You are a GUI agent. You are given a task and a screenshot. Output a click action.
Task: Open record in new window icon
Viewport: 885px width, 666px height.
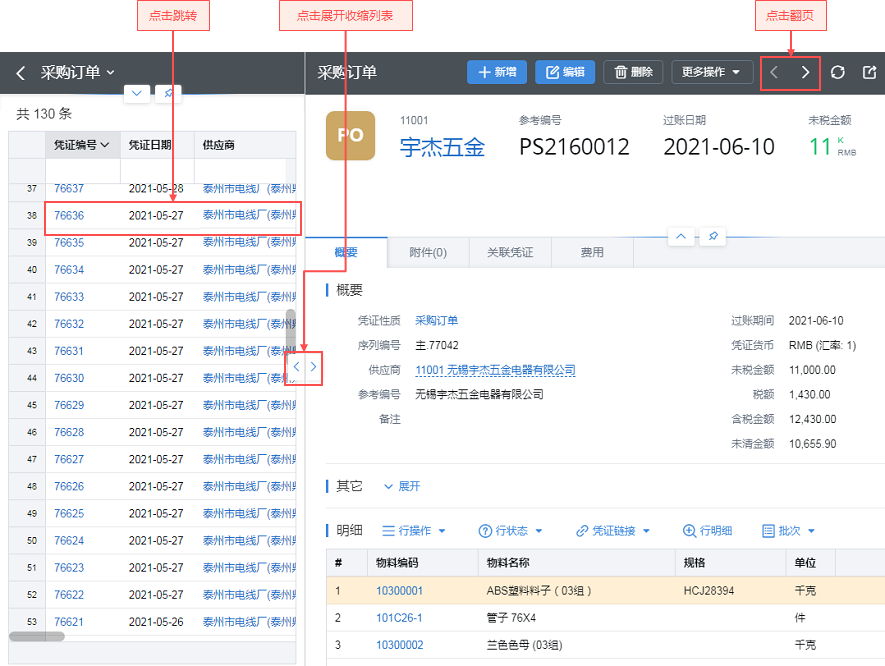869,72
